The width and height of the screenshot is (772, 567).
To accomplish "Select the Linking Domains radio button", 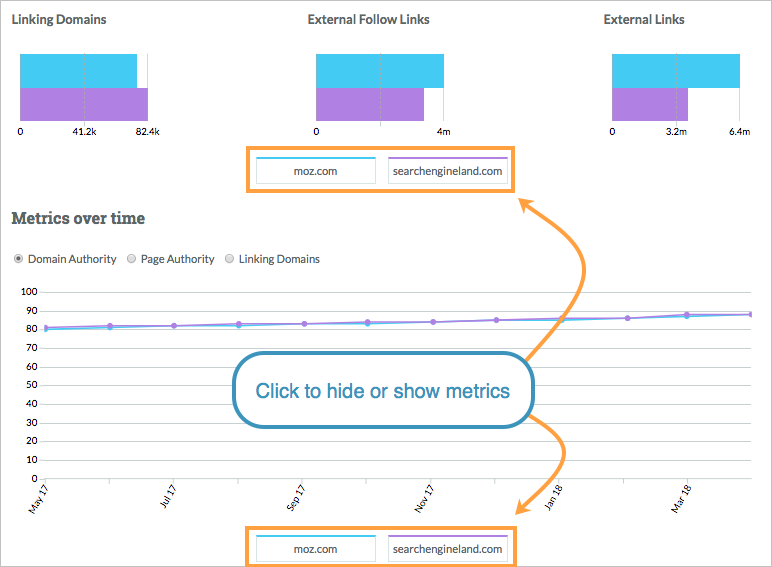I will pos(229,258).
